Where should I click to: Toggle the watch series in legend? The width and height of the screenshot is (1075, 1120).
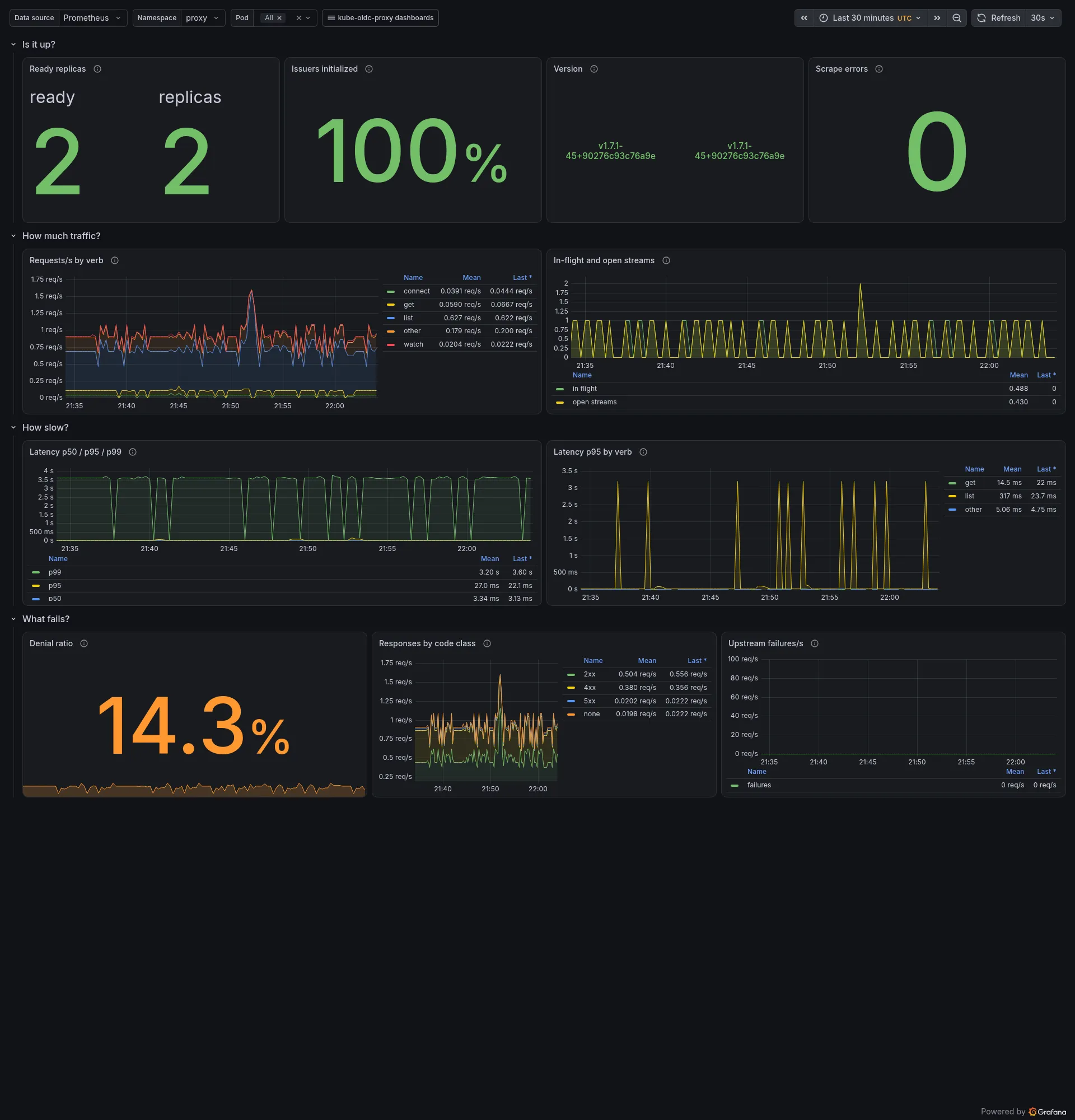point(413,344)
